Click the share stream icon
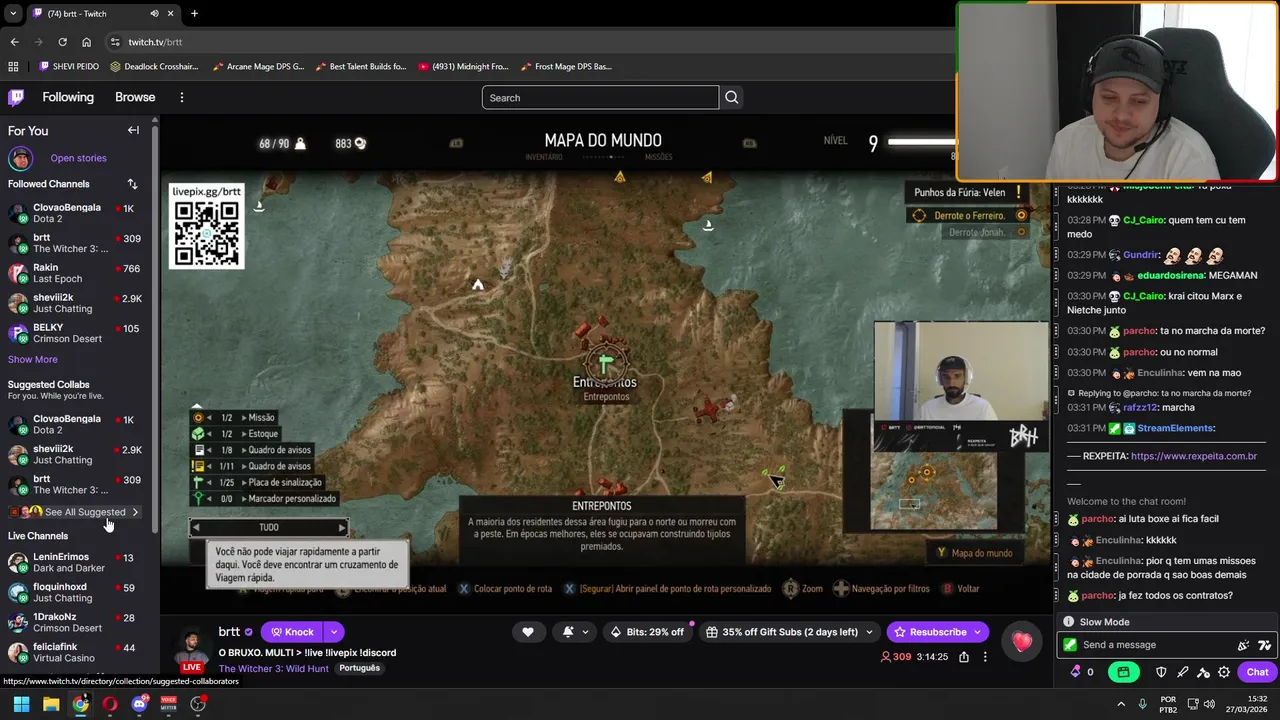Screen dimensions: 1280x720 point(964,657)
